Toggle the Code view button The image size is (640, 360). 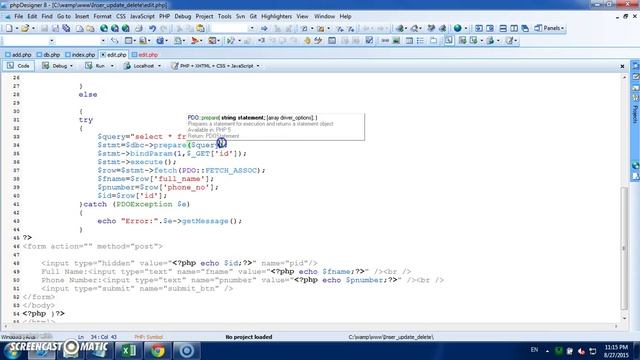tap(18, 66)
